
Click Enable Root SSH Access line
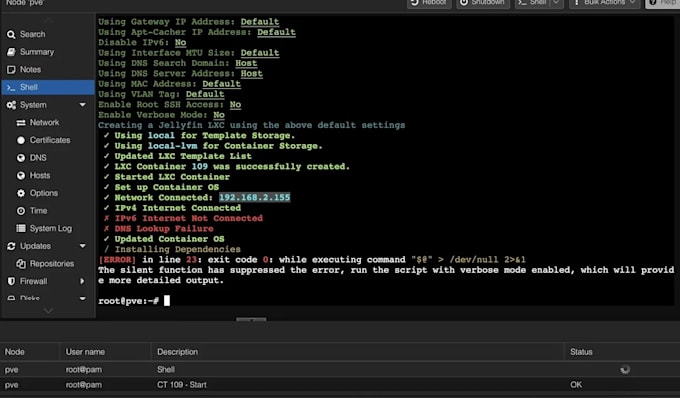170,104
